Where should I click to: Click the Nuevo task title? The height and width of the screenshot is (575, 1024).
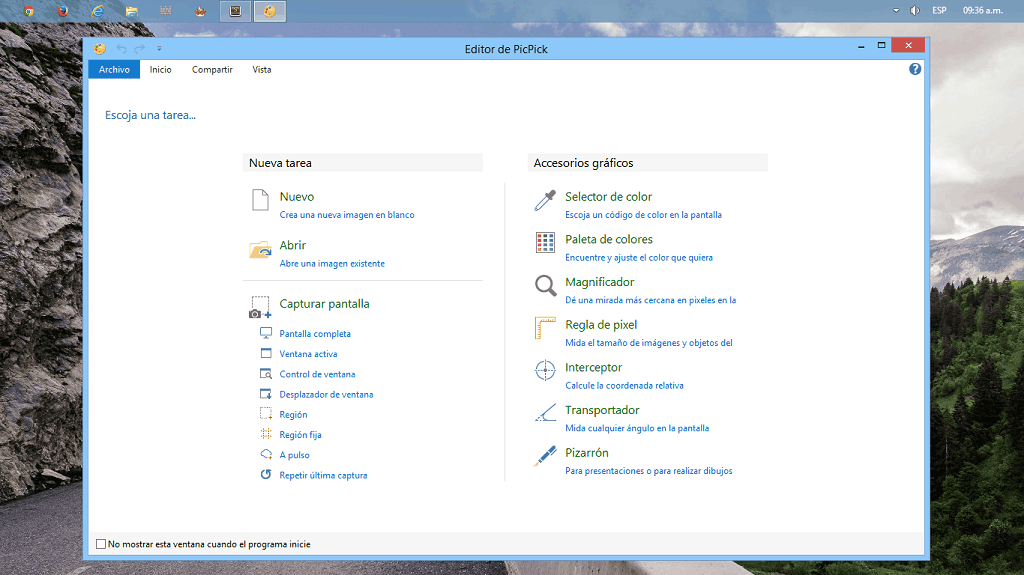296,197
